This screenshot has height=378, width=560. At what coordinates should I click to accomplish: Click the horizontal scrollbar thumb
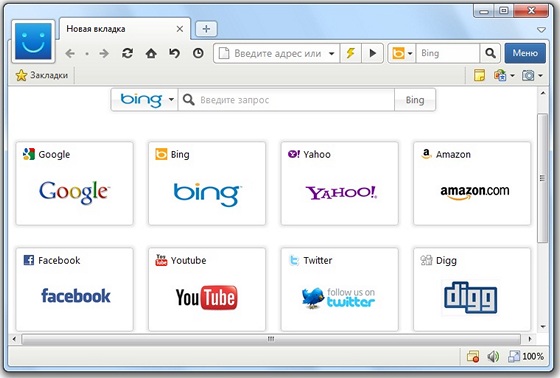coord(271,338)
